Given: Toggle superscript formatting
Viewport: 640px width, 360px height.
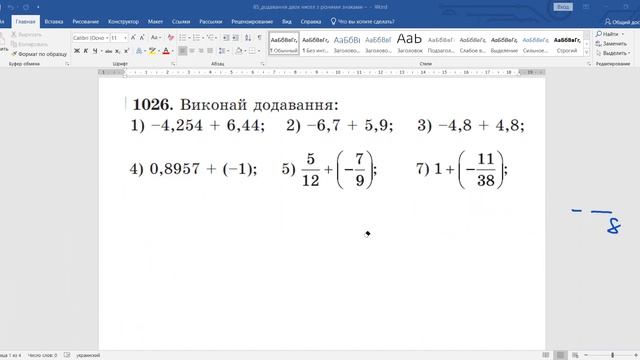Looking at the screenshot, I should point(127,51).
